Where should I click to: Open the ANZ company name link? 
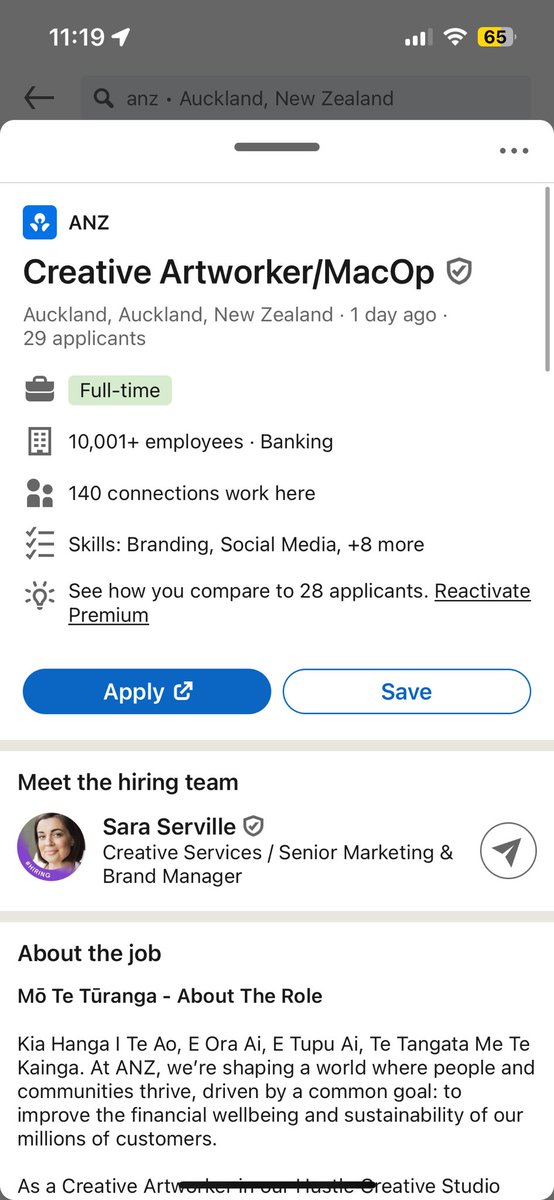click(x=89, y=222)
